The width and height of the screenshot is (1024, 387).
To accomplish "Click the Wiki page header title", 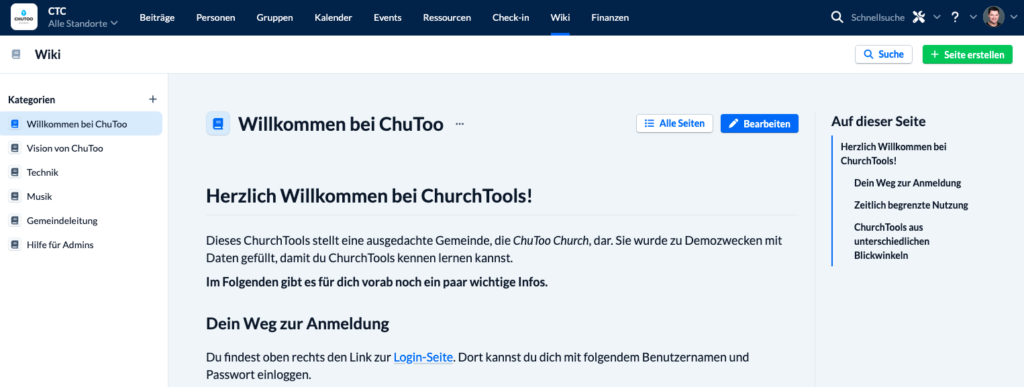I will [48, 55].
